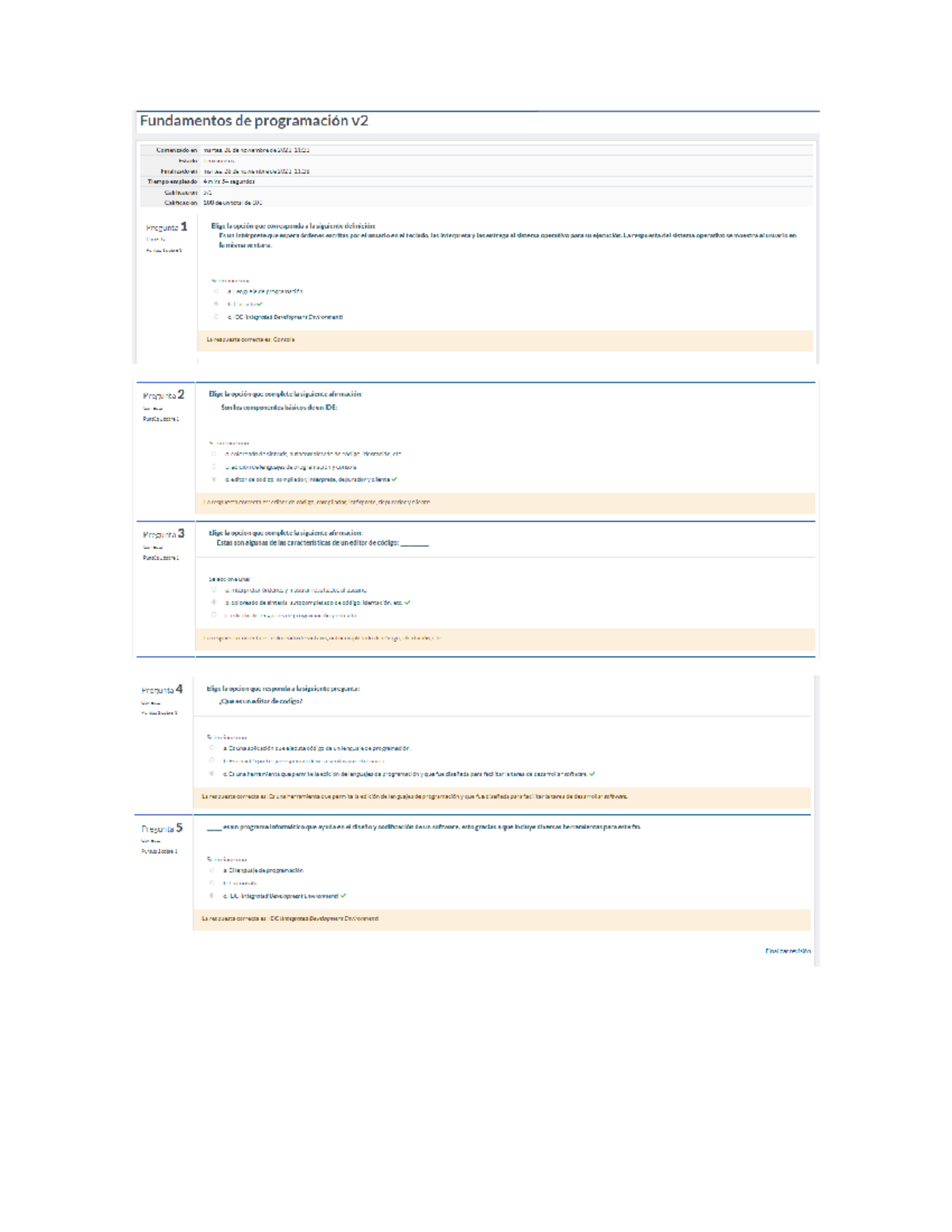Click correct answer feedback box for Pregunta 4

[501, 796]
